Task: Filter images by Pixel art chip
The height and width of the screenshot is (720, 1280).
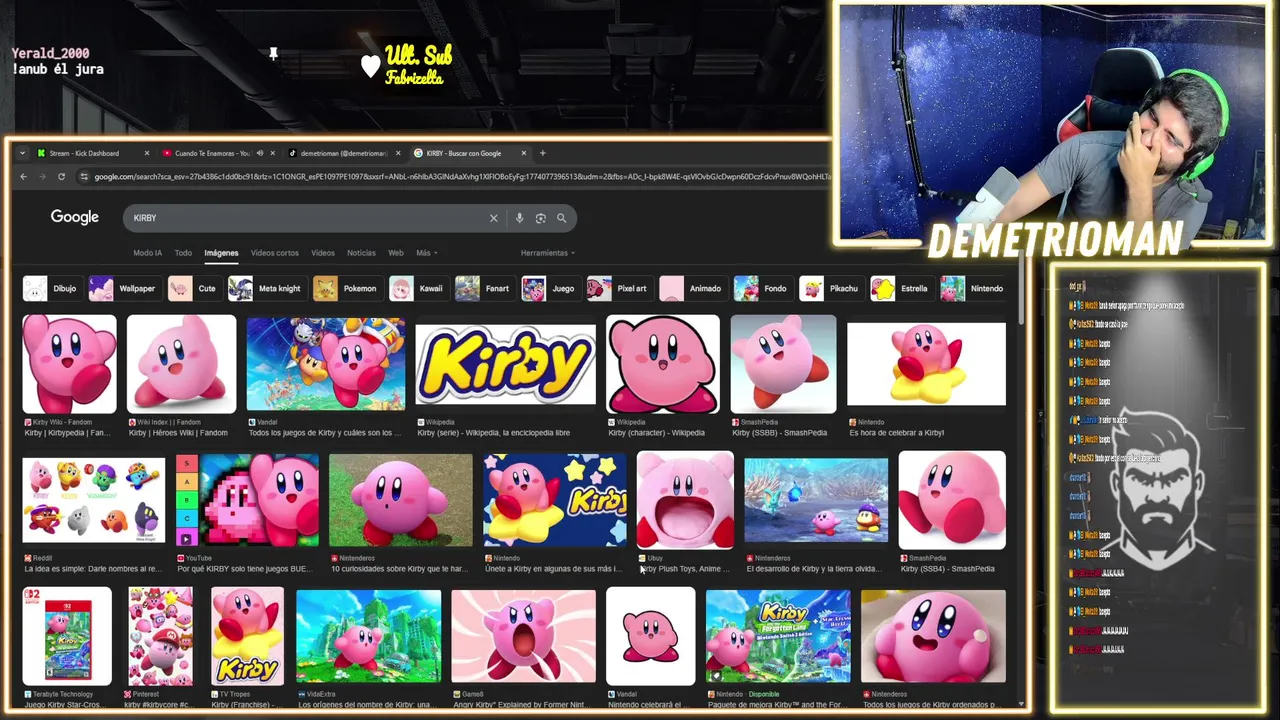Action: pos(618,289)
